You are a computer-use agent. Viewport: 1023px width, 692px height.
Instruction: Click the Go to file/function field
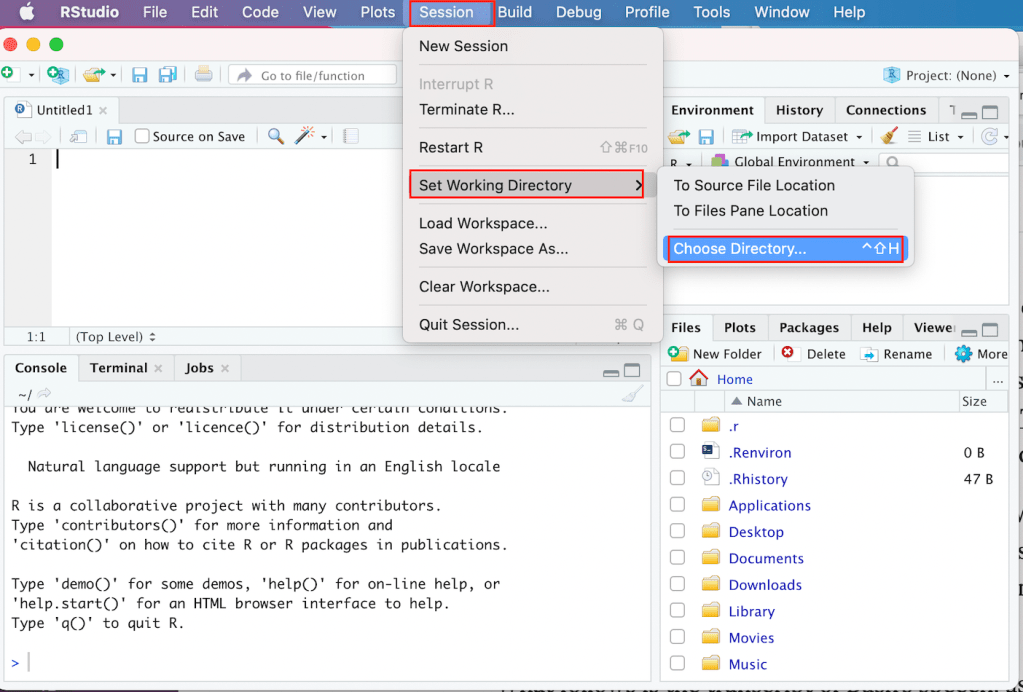click(313, 76)
